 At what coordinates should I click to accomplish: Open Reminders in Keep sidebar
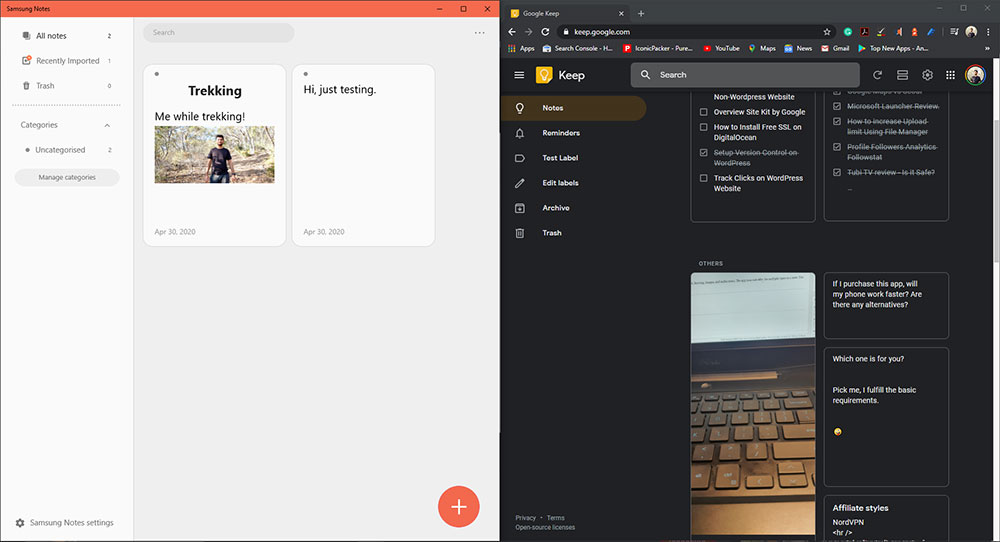point(573,133)
